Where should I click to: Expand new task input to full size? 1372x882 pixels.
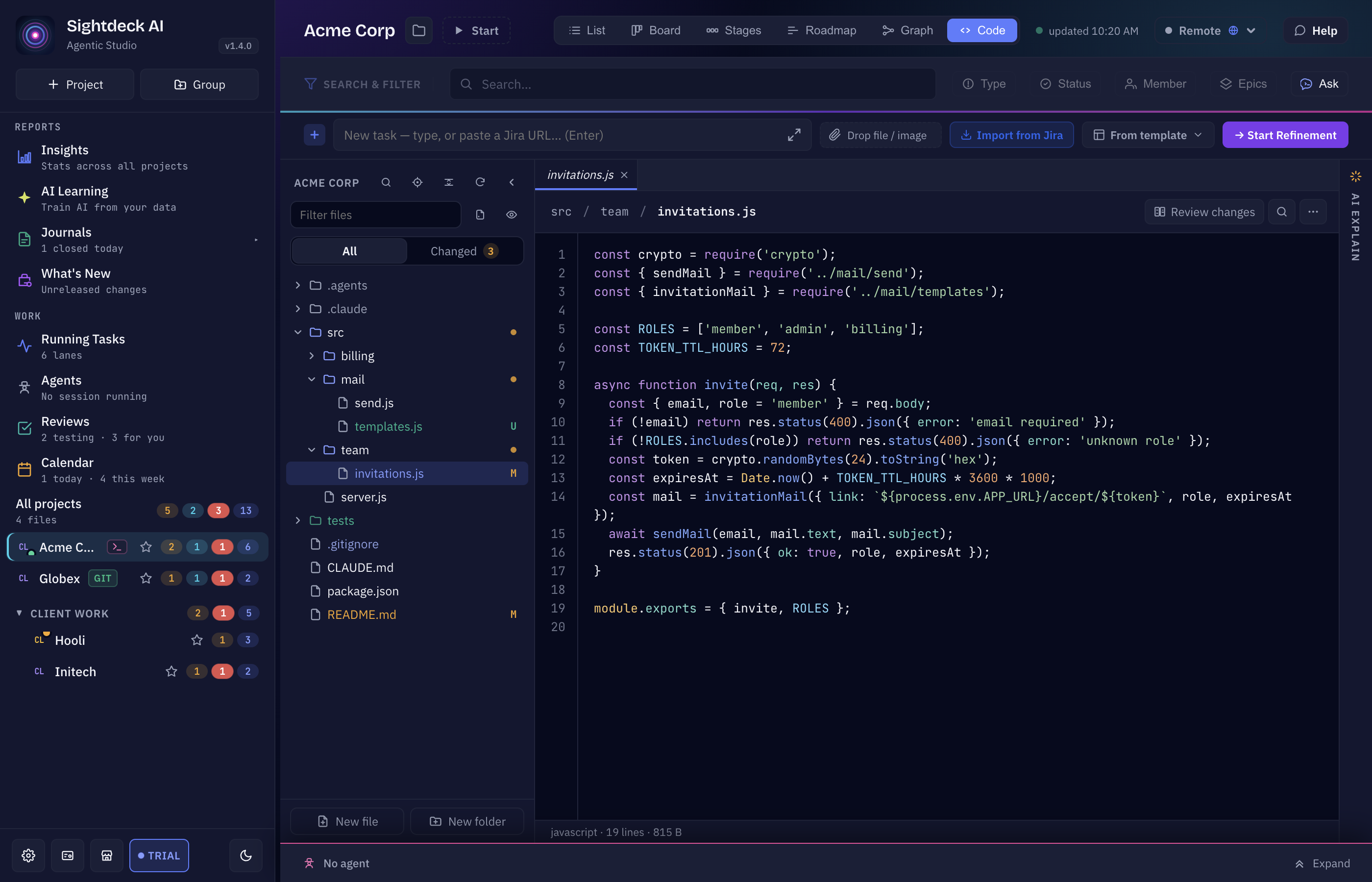coord(794,135)
